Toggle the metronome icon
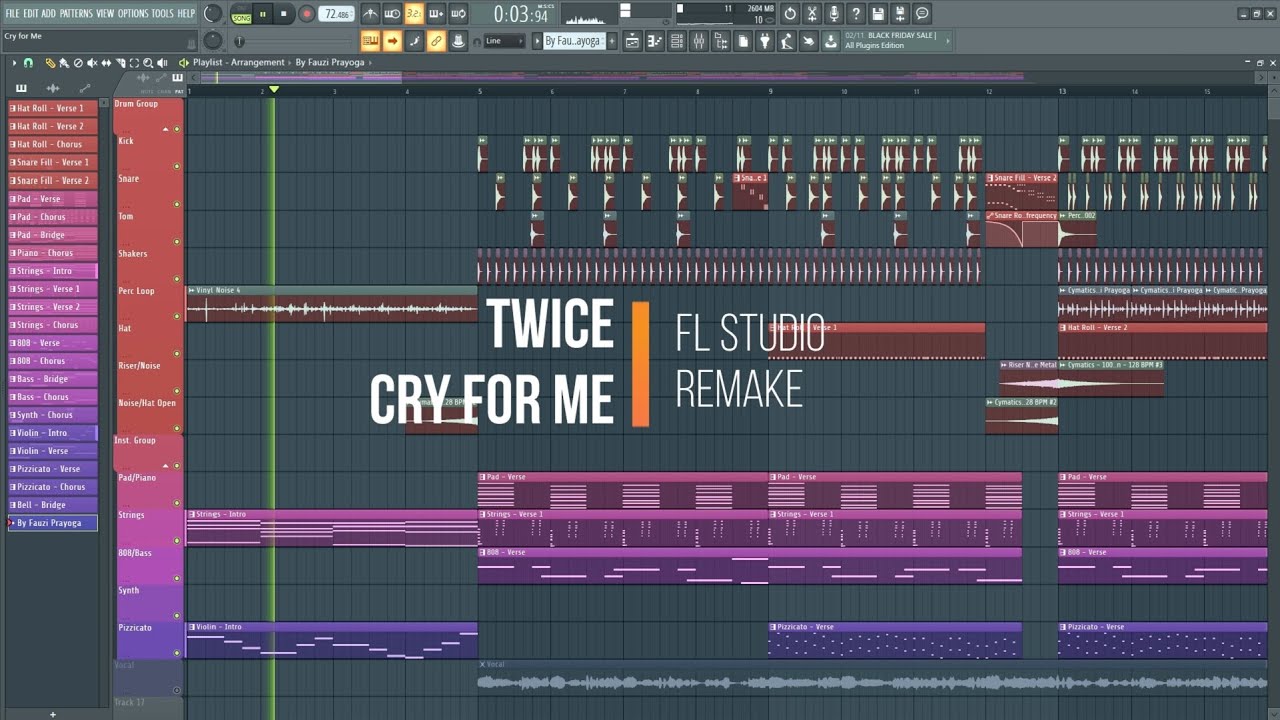The height and width of the screenshot is (720, 1280). (370, 14)
